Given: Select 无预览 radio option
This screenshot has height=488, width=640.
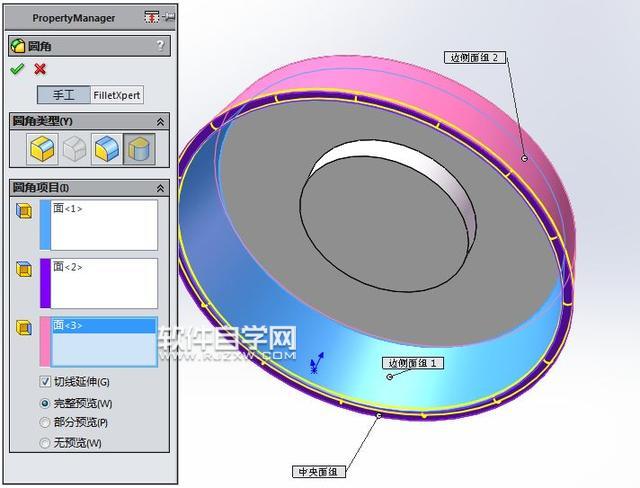Looking at the screenshot, I should click(45, 443).
